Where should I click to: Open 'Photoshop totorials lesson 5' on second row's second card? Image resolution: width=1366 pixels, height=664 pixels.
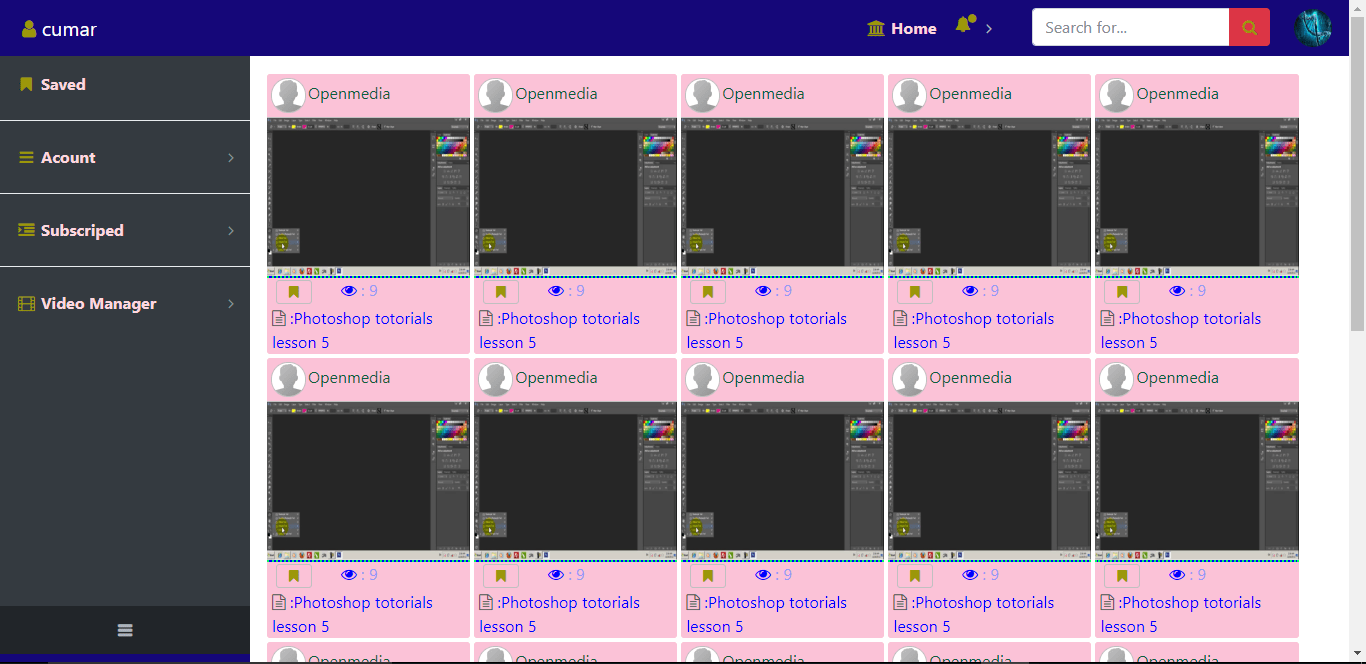pyautogui.click(x=560, y=615)
